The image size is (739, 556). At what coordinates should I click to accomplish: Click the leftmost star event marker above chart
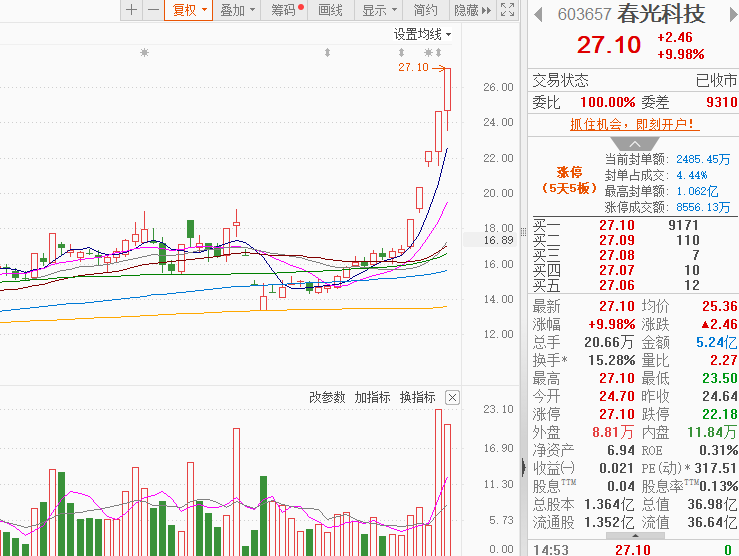click(145, 52)
